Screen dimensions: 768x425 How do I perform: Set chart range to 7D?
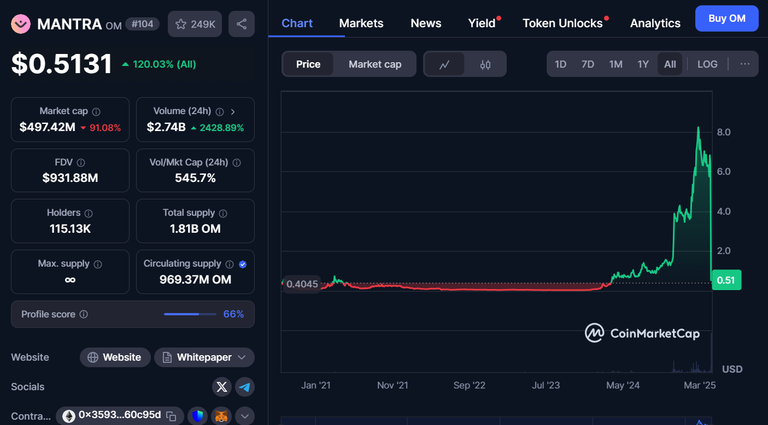pyautogui.click(x=588, y=64)
